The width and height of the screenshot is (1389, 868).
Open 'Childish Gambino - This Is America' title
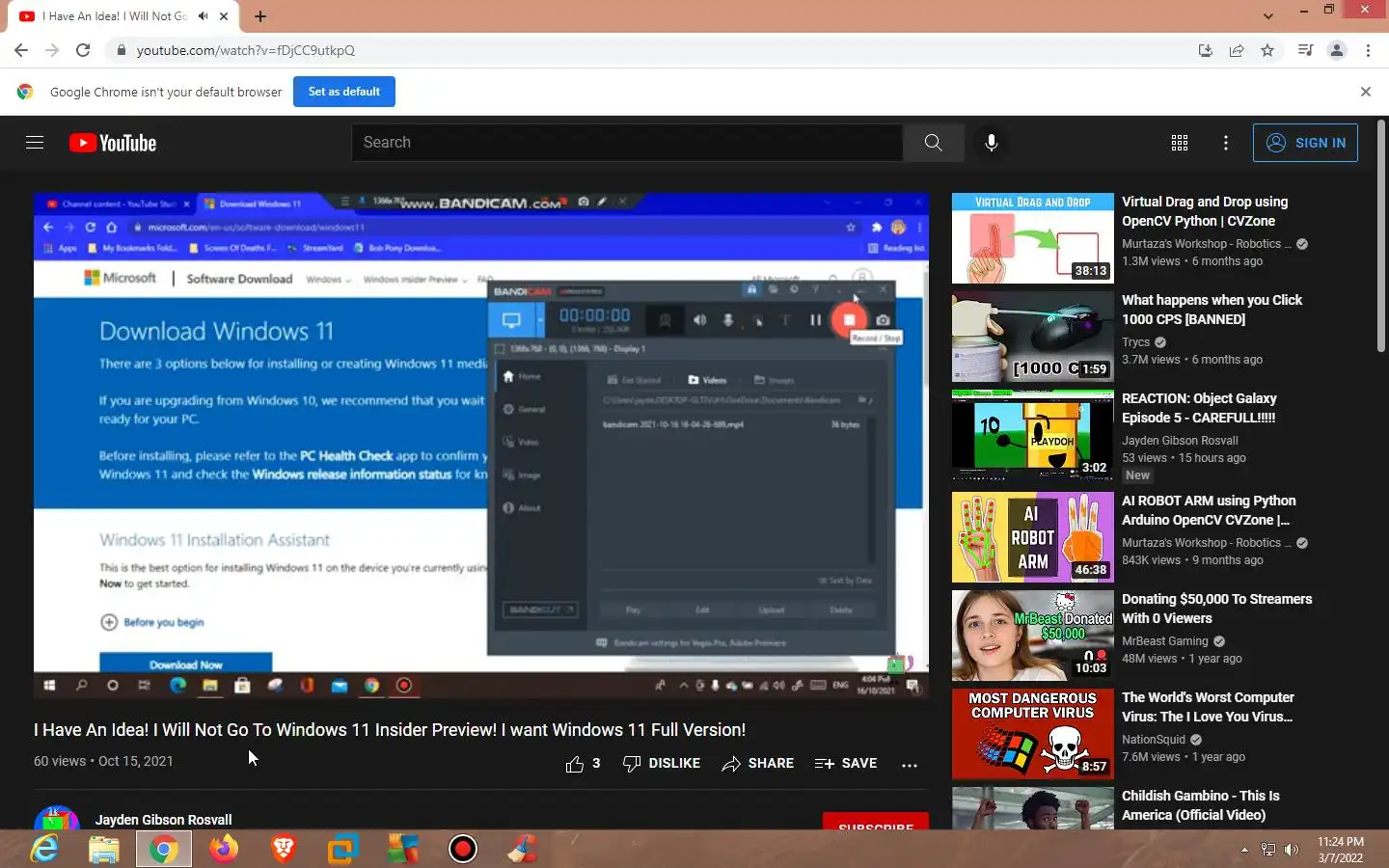[1200, 805]
